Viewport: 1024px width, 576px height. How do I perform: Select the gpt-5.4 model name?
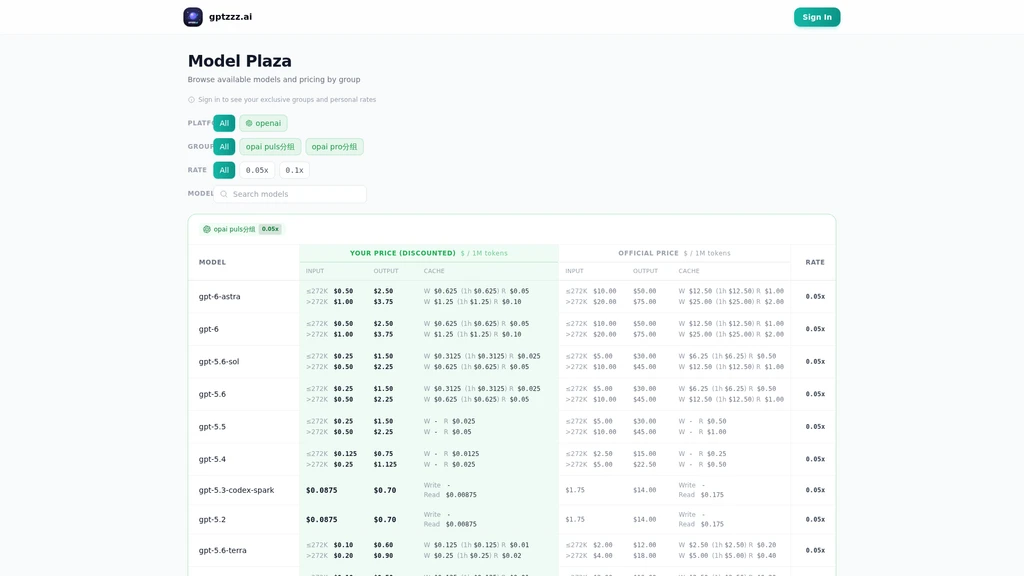click(x=212, y=459)
